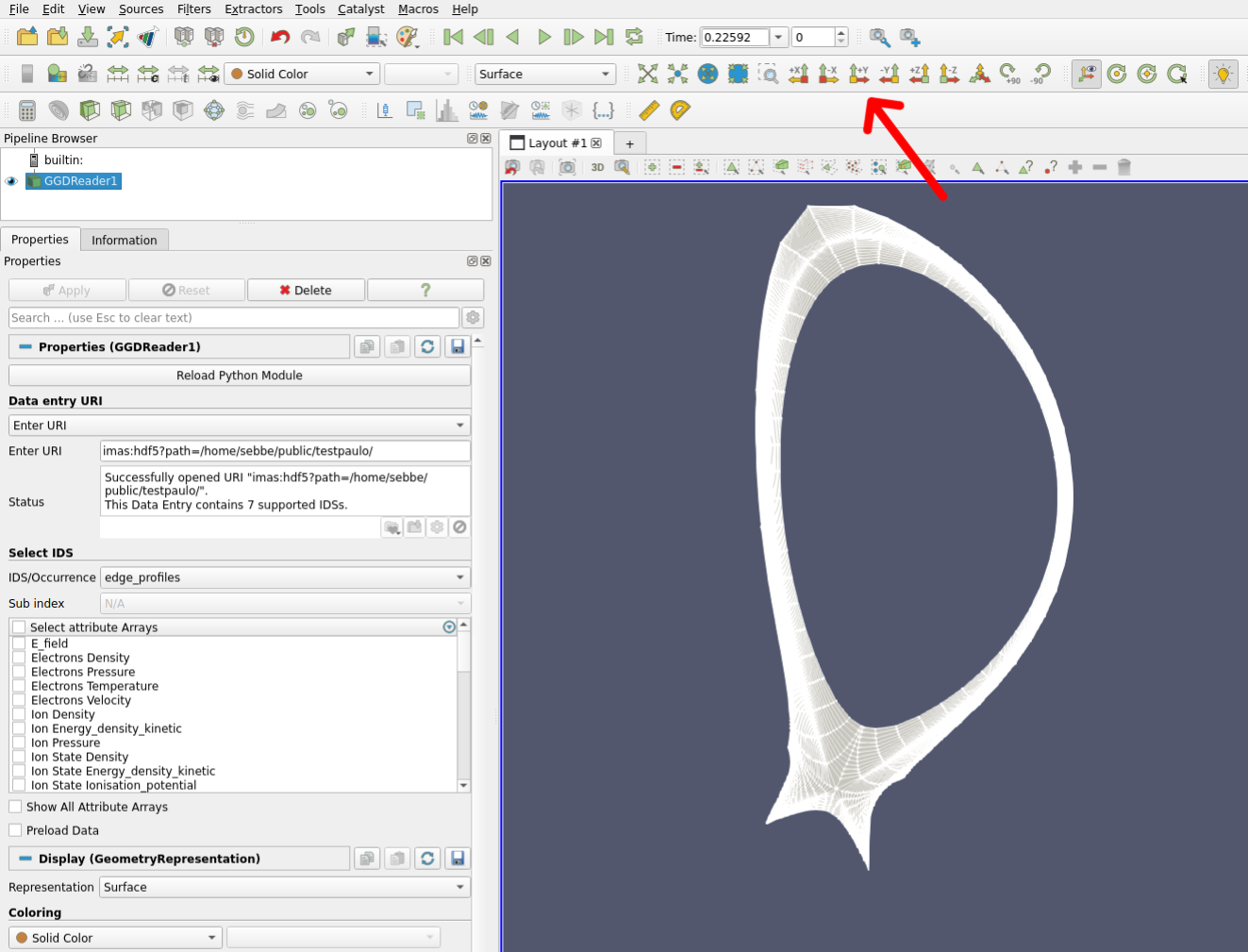The image size is (1248, 952).
Task: Click the Reset Camera icon
Action: point(647,74)
